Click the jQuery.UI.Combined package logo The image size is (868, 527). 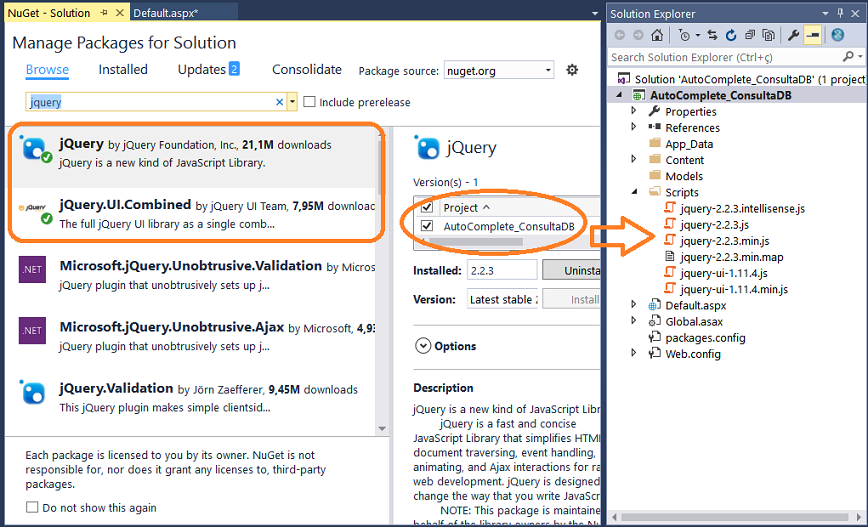(36, 211)
